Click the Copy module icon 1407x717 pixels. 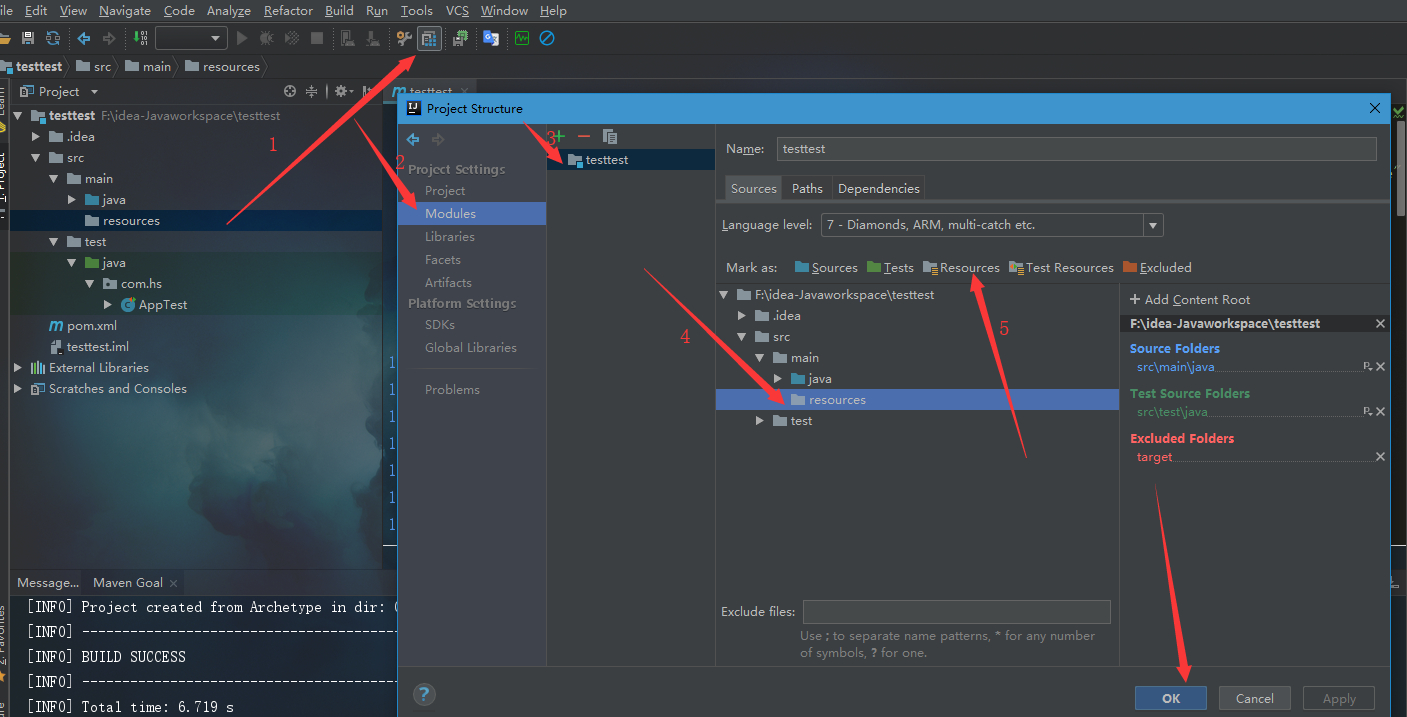point(610,136)
